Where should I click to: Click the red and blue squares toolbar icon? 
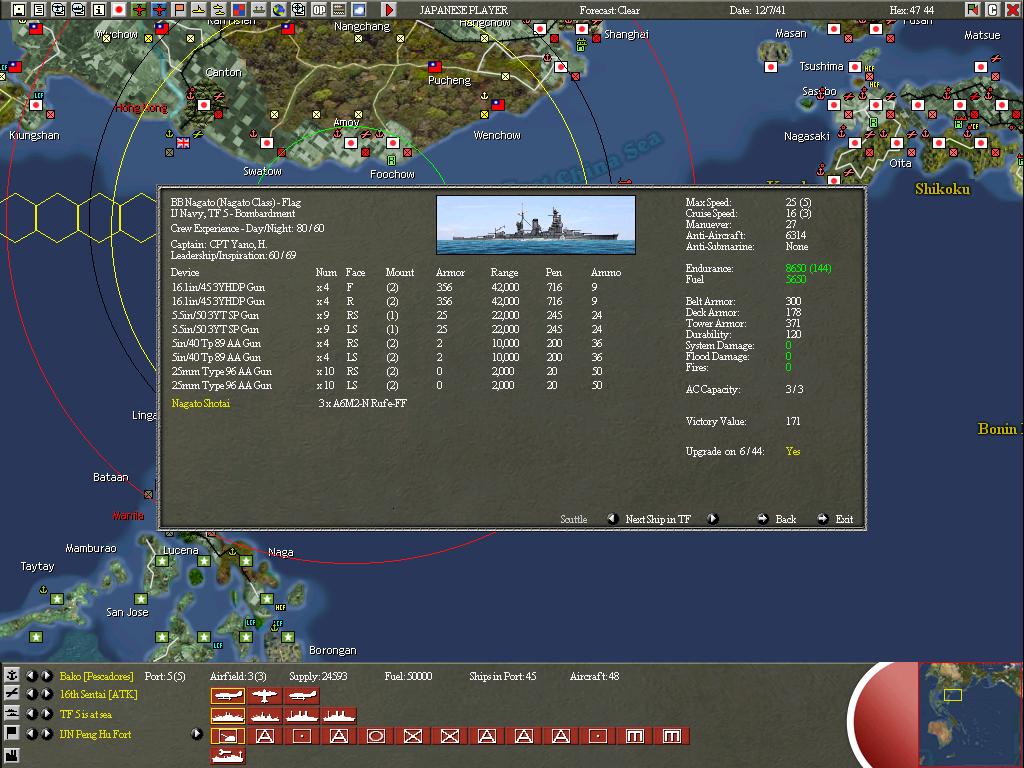point(239,9)
